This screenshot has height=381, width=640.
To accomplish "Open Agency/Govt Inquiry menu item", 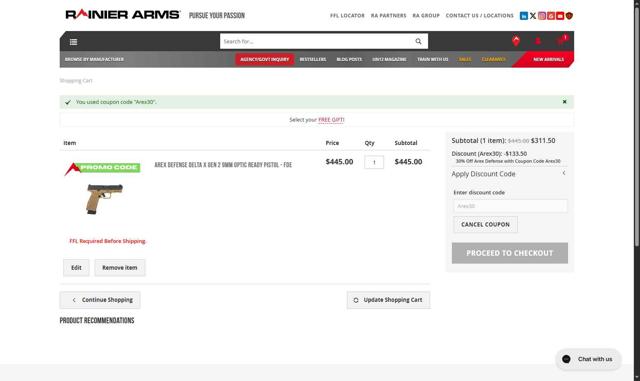I will point(264,59).
